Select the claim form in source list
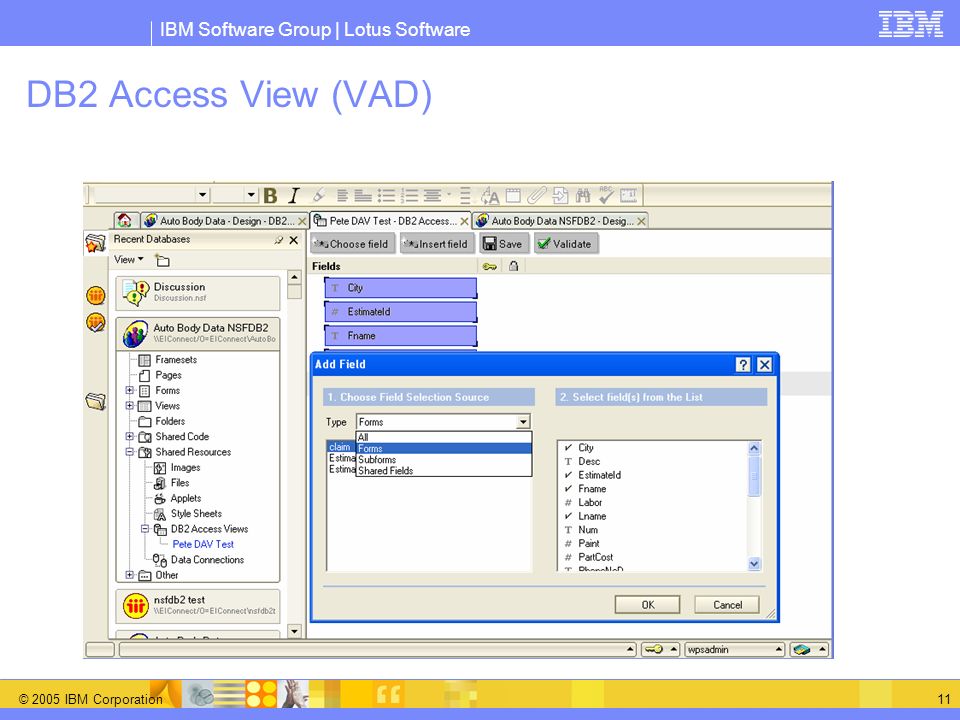 coord(340,447)
